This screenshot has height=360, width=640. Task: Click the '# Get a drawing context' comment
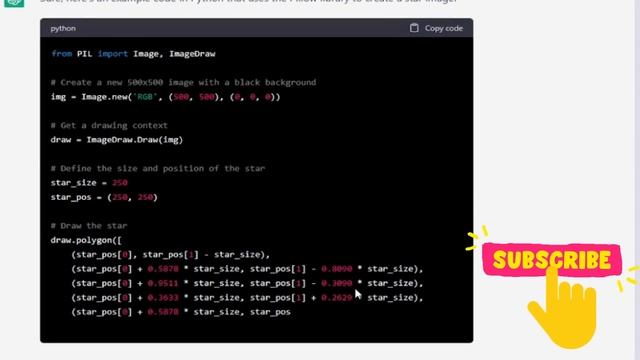[109, 126]
